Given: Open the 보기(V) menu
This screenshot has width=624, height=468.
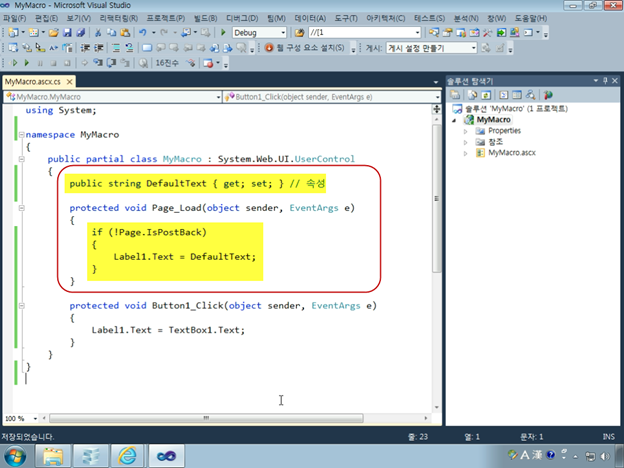Looking at the screenshot, I should pyautogui.click(x=78, y=18).
